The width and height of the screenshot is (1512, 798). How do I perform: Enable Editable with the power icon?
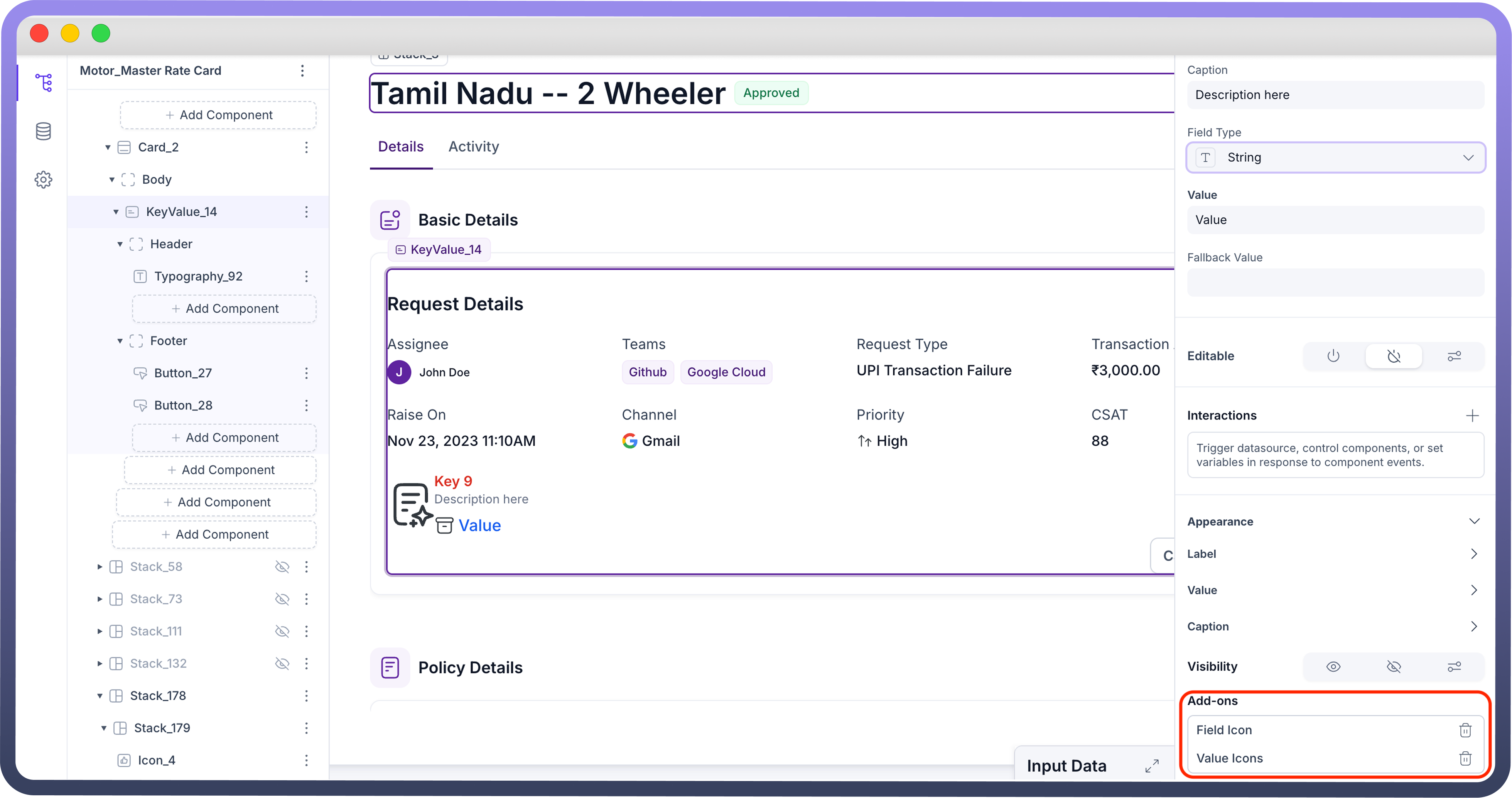click(x=1333, y=356)
